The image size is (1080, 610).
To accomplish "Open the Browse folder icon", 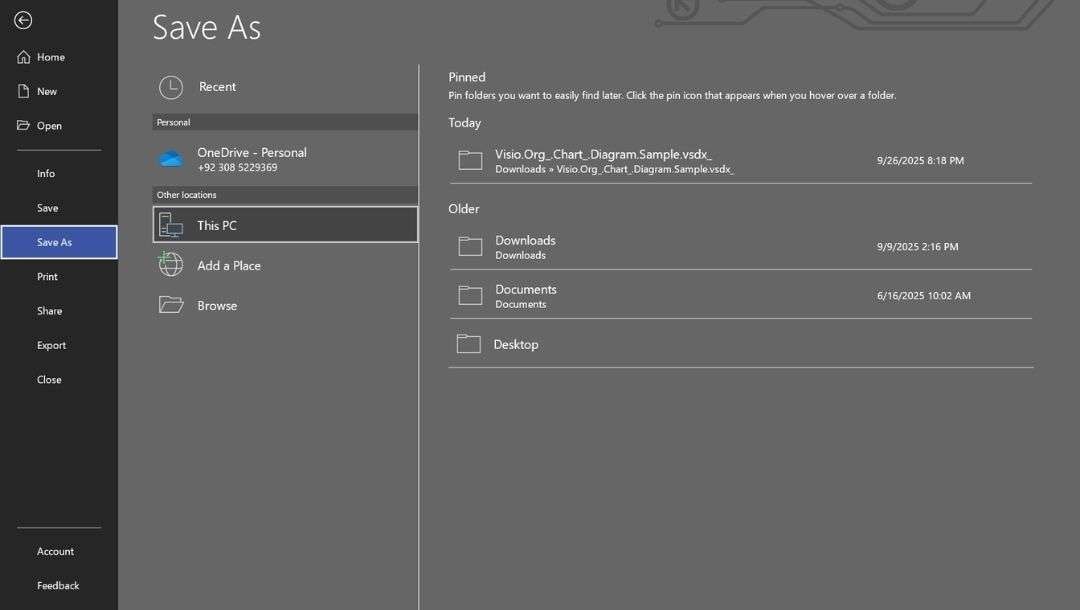I will pos(170,304).
